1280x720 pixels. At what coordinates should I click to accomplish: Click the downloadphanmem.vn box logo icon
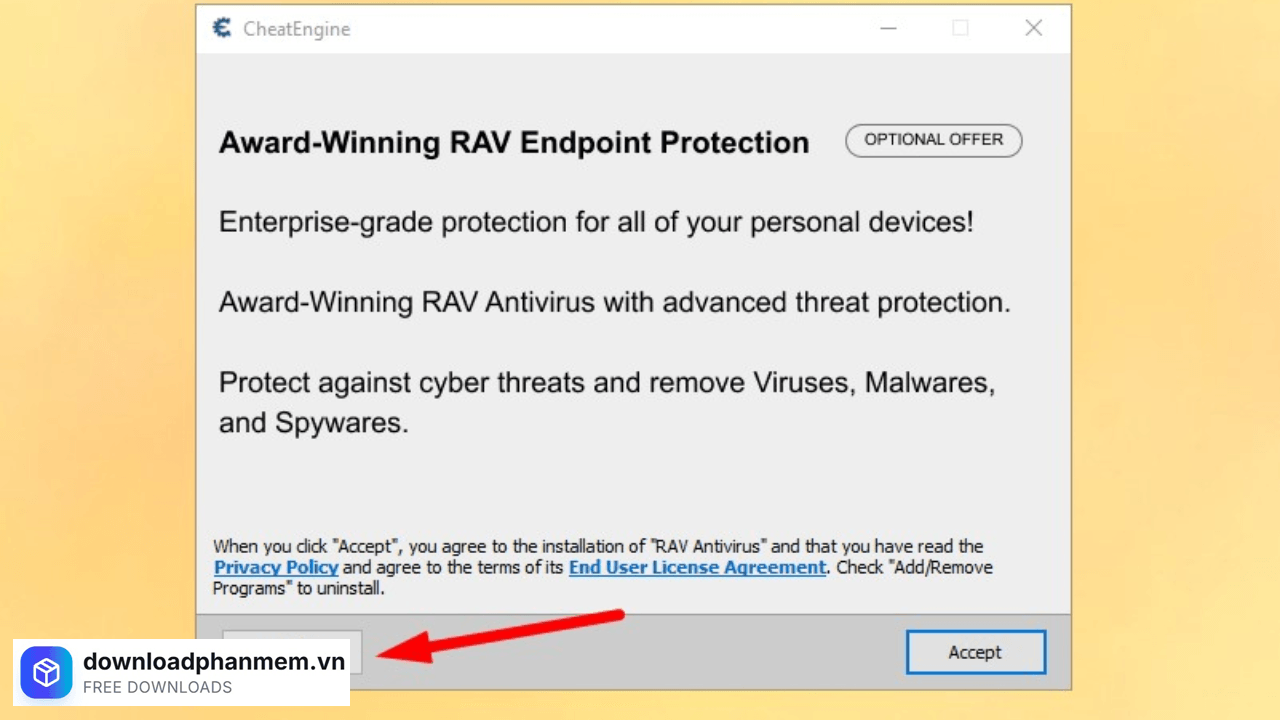(x=47, y=672)
